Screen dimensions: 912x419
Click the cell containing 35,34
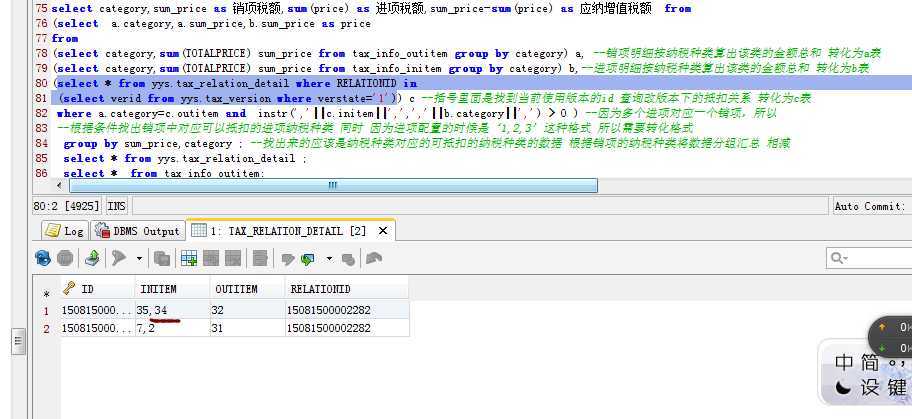click(172, 310)
